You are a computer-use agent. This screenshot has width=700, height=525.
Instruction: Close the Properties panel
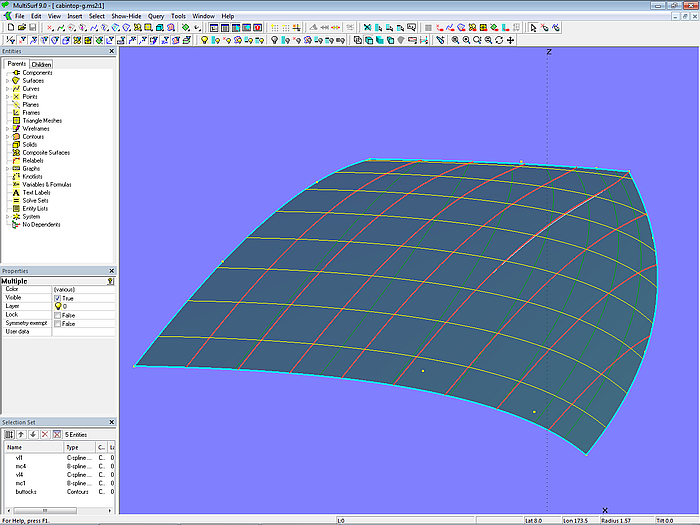(110, 271)
